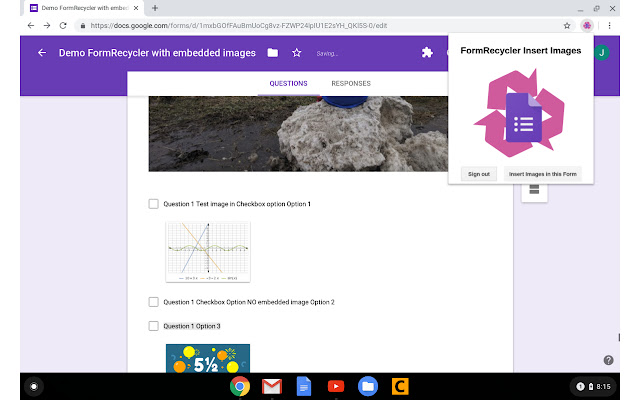This screenshot has width=640, height=400.
Task: Open the account menu avatar J
Action: tap(602, 53)
